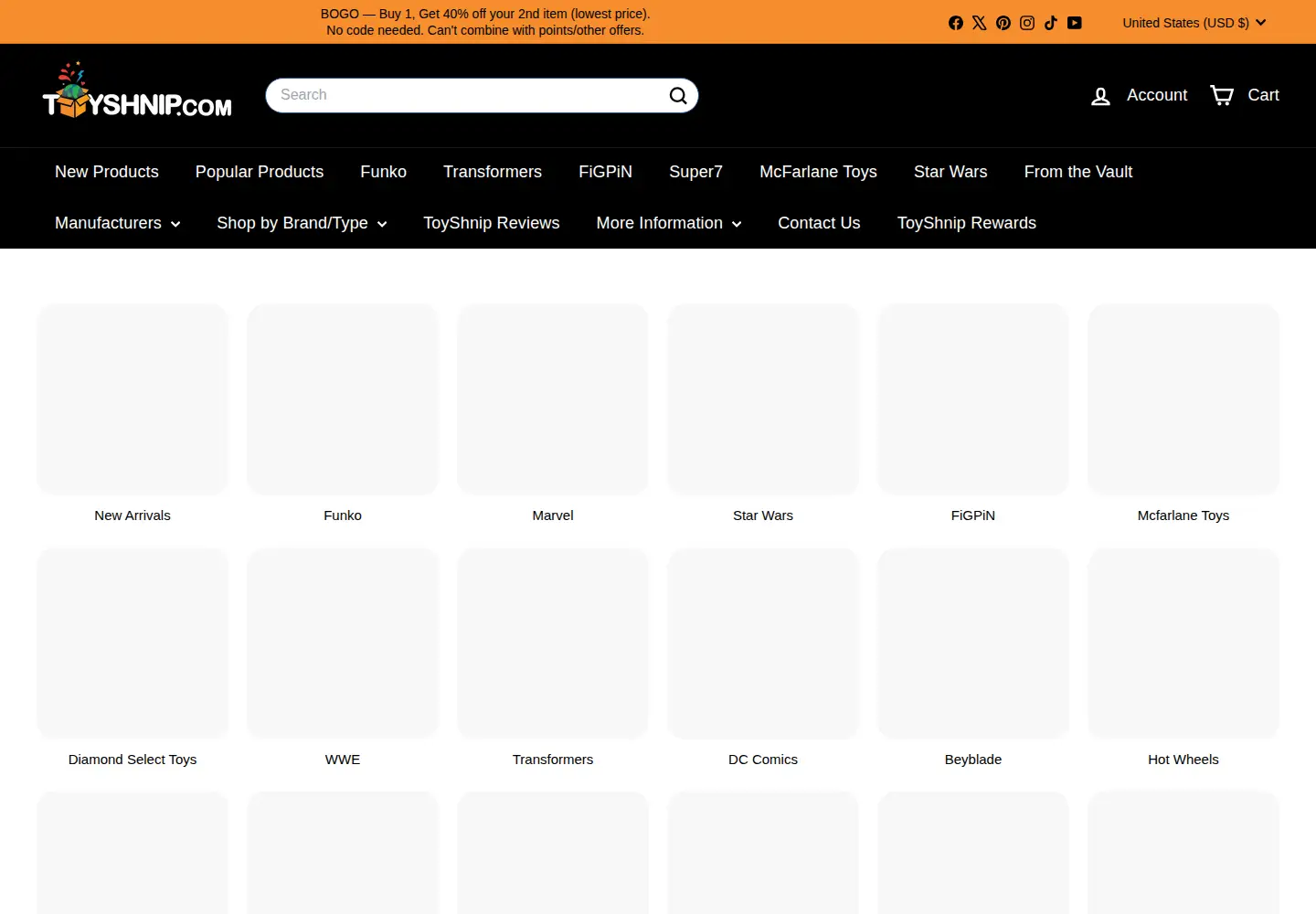Click the BOGO promotion announcement text

pos(485,22)
